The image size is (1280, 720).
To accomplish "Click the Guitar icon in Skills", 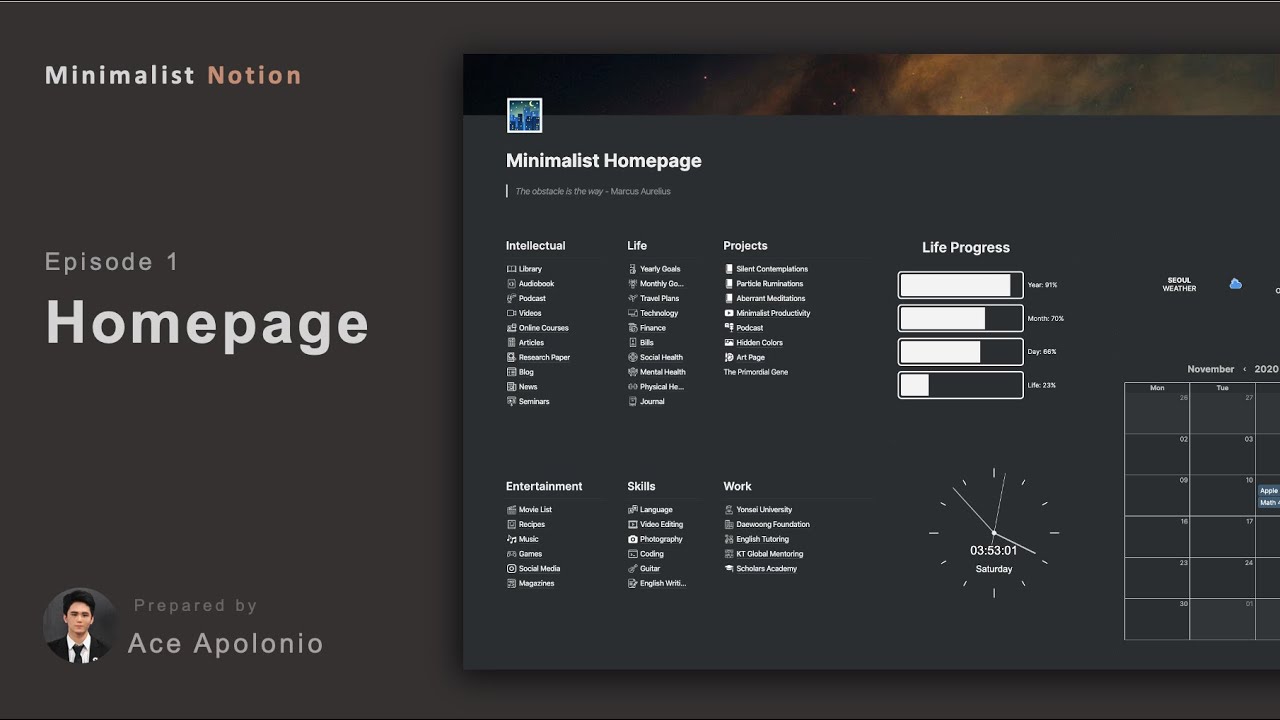I will pos(632,569).
